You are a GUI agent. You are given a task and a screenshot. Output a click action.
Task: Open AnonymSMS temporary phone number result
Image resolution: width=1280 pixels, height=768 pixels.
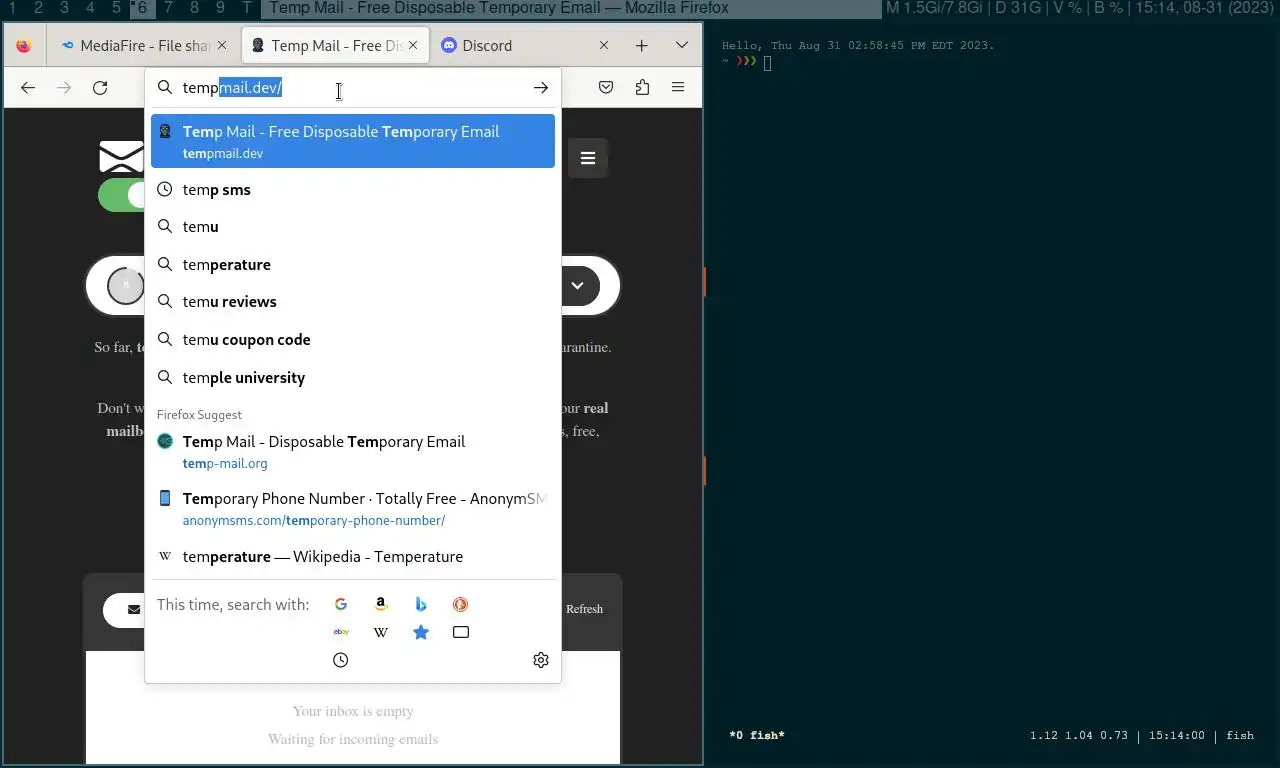click(x=353, y=509)
